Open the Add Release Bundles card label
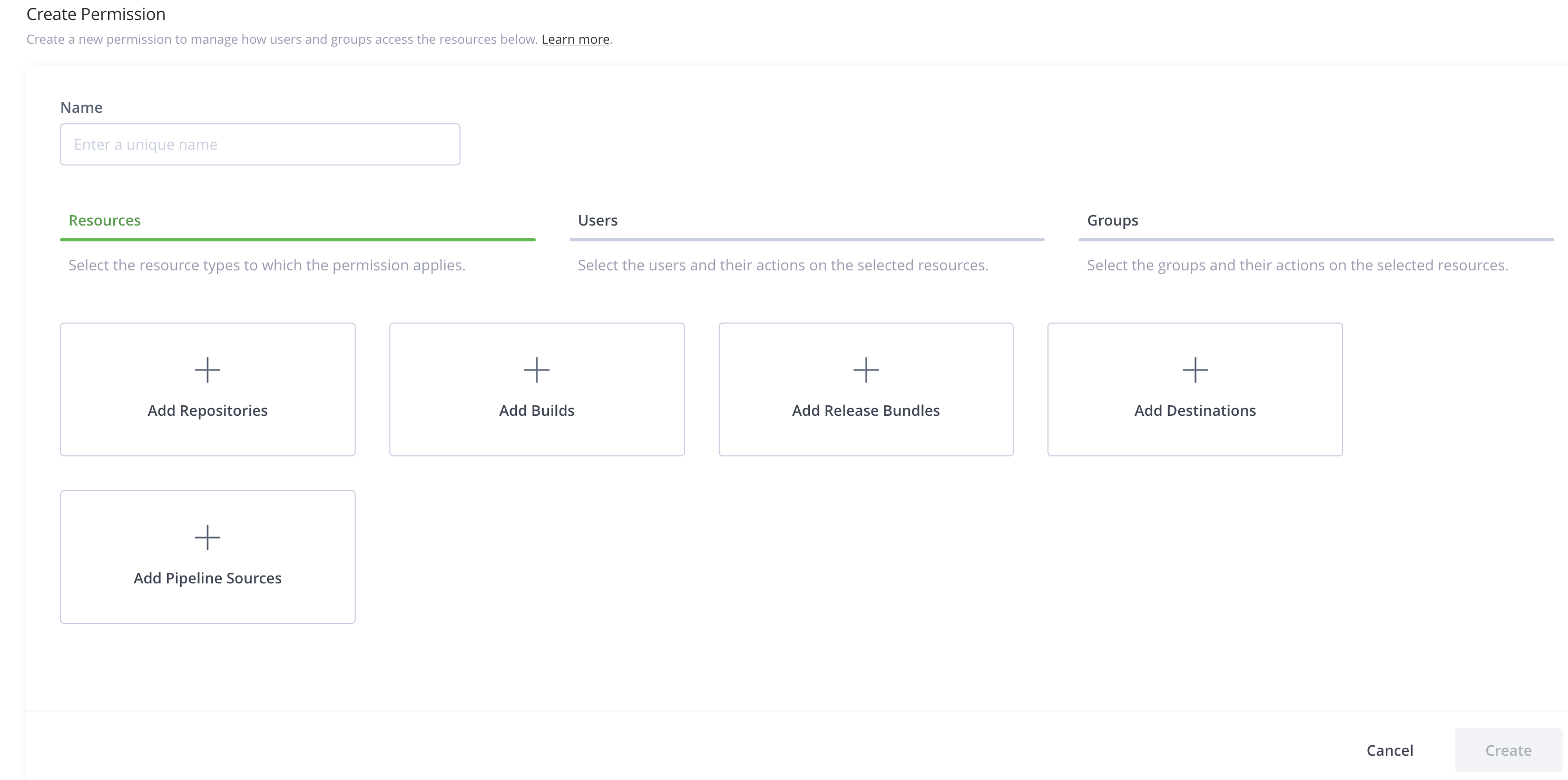The height and width of the screenshot is (780, 1568). point(866,411)
